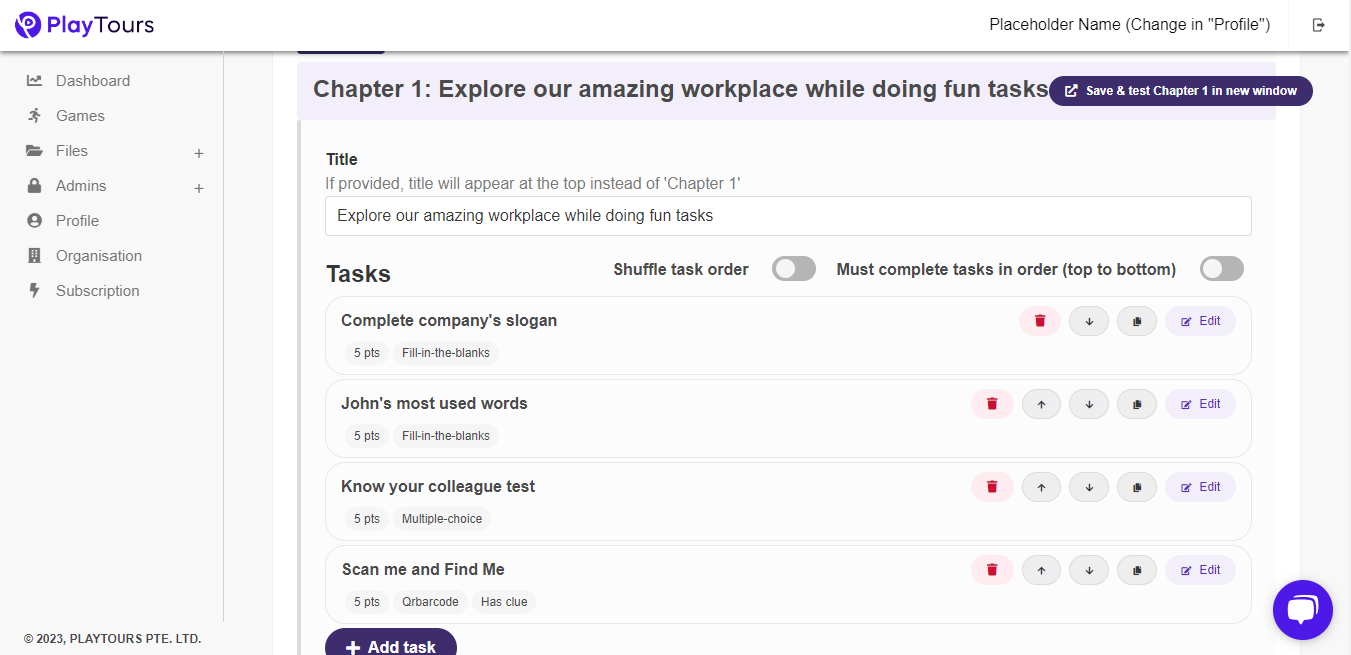The height and width of the screenshot is (655, 1351).
Task: Duplicate the Complete company's slogan task
Action: click(1137, 321)
